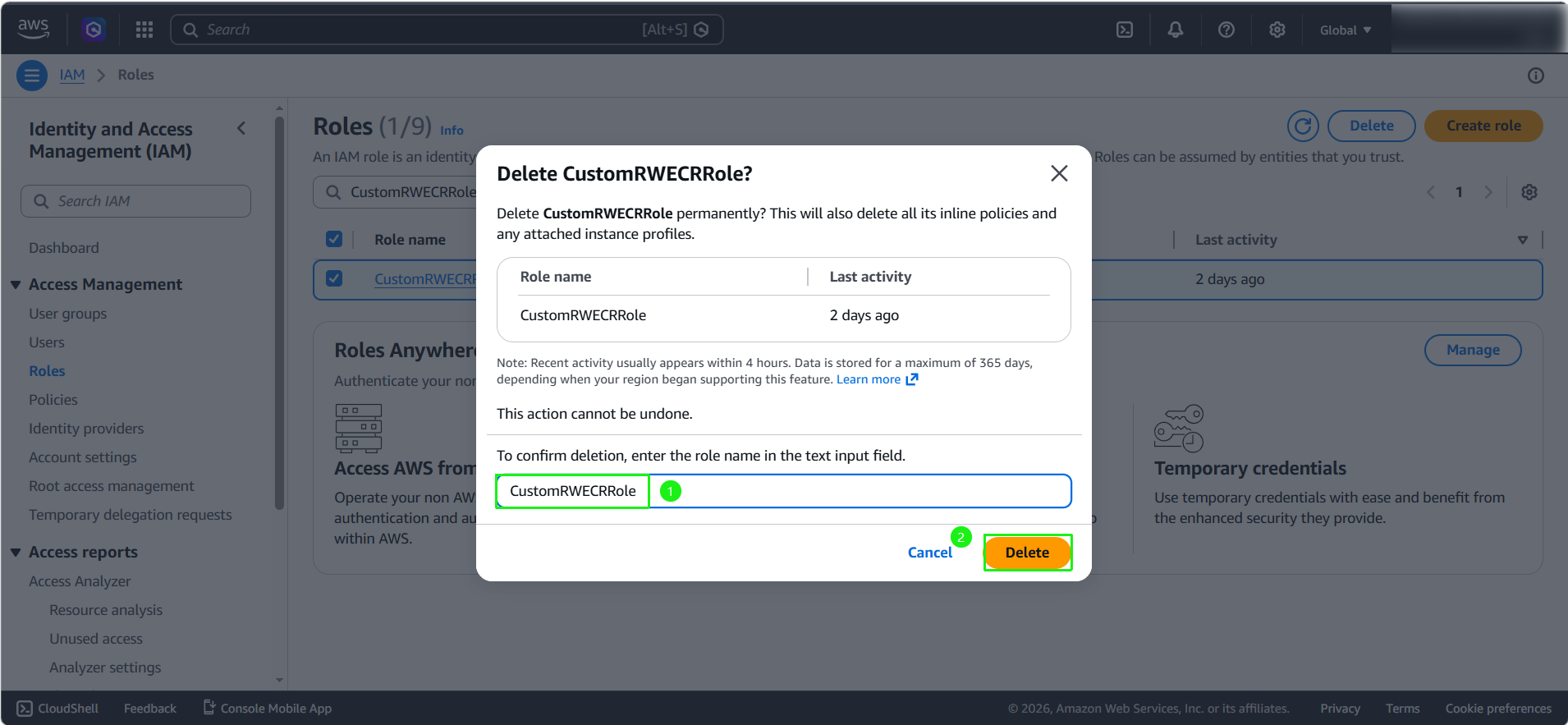The image size is (1568, 725).
Task: Open the Amazon Q assistant icon
Action: [94, 30]
